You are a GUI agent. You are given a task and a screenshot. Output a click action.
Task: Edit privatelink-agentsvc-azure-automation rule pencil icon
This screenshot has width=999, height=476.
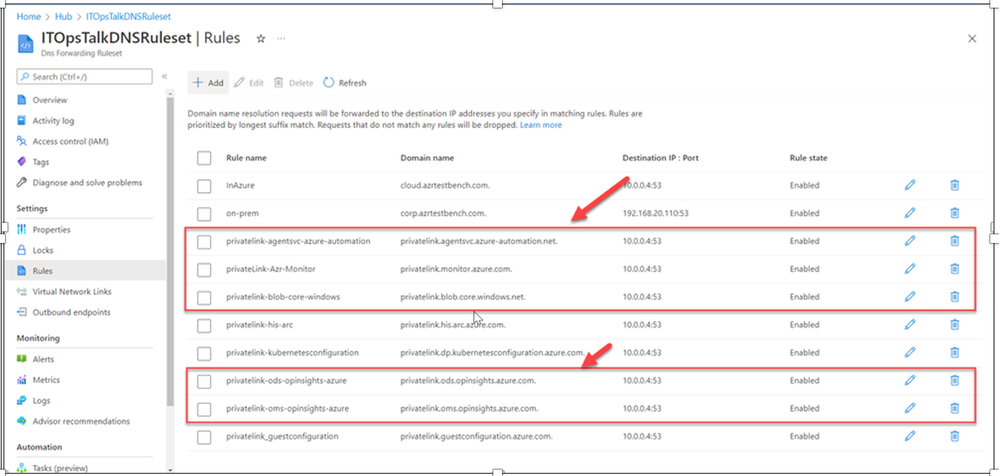910,241
